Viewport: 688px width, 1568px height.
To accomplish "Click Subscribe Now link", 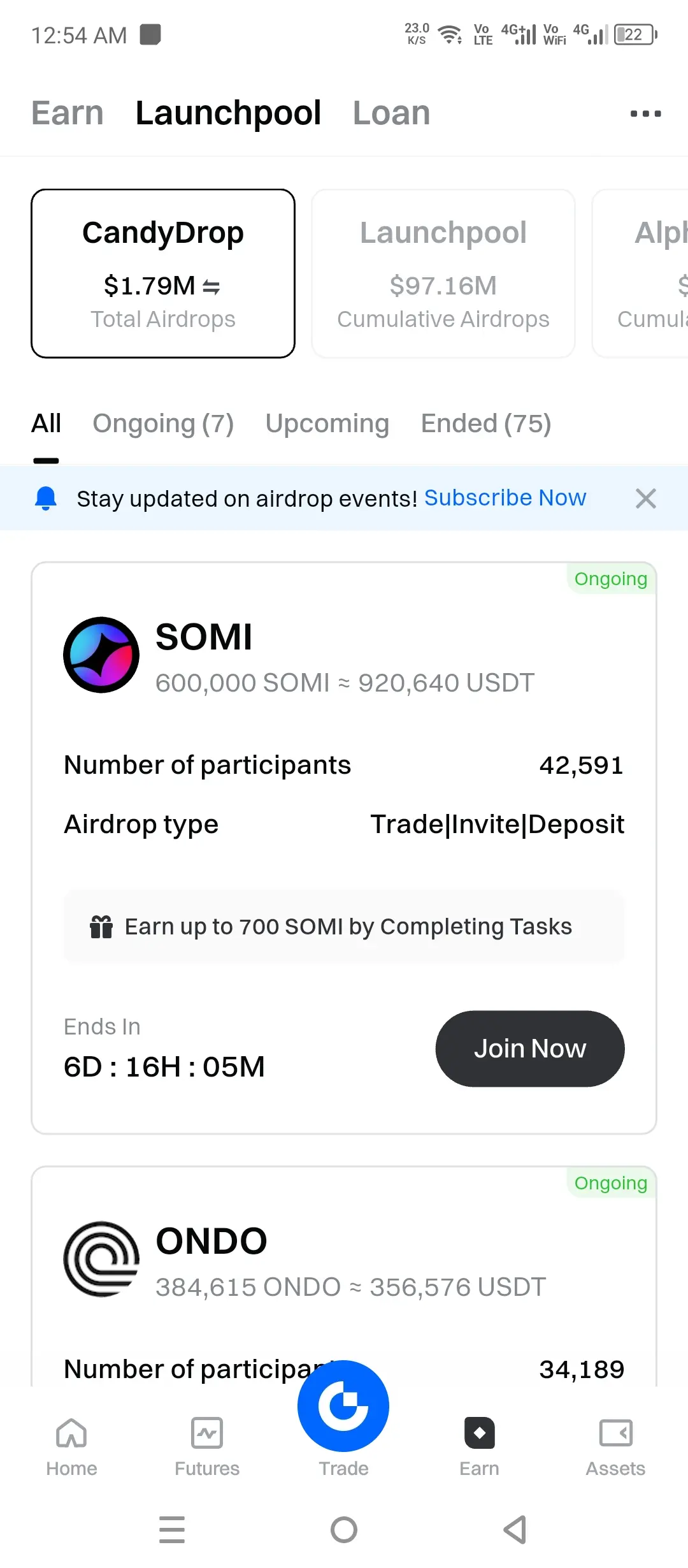I will tap(505, 498).
